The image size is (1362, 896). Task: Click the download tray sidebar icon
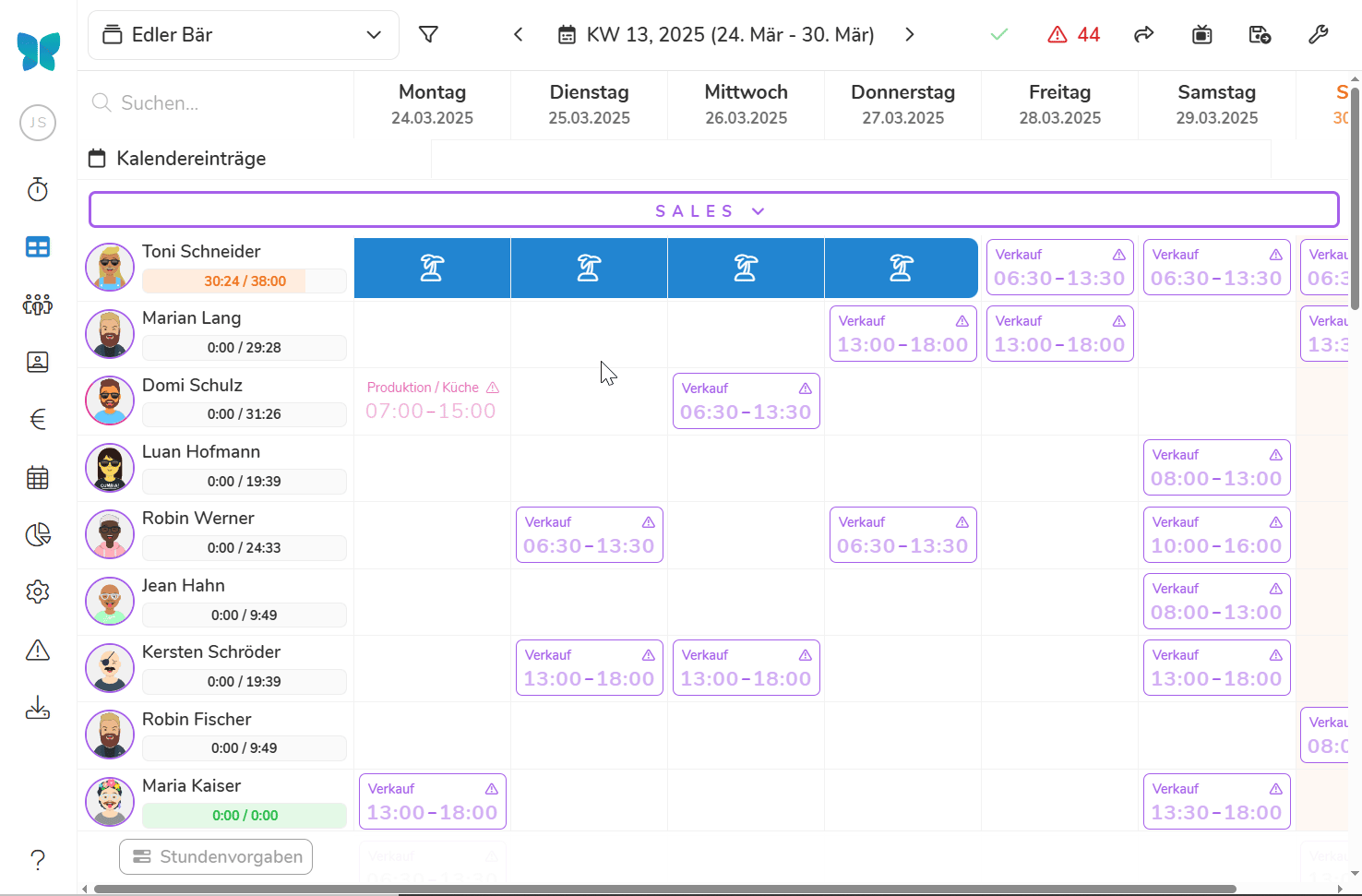point(38,708)
